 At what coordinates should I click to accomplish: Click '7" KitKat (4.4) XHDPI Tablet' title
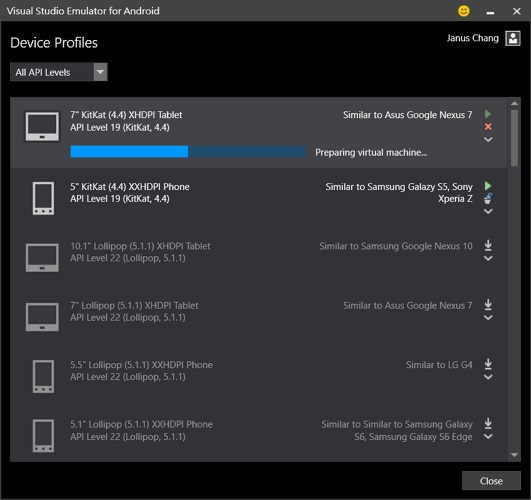pyautogui.click(x=126, y=115)
